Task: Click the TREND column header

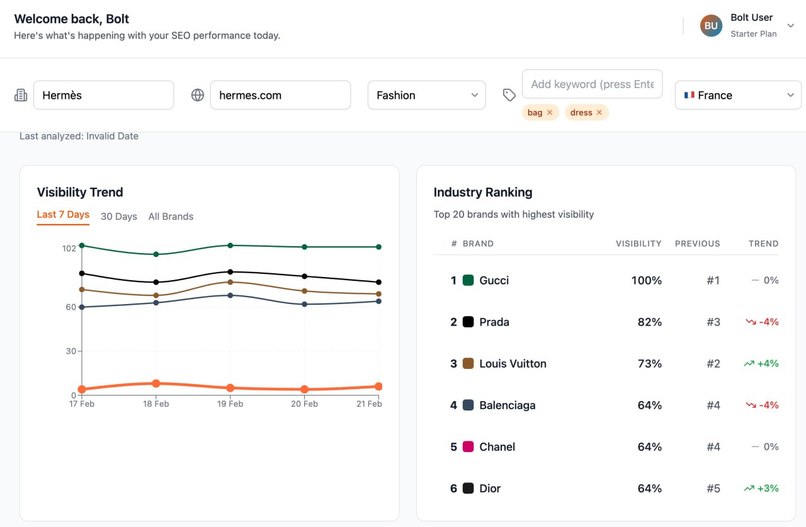Action: click(763, 244)
